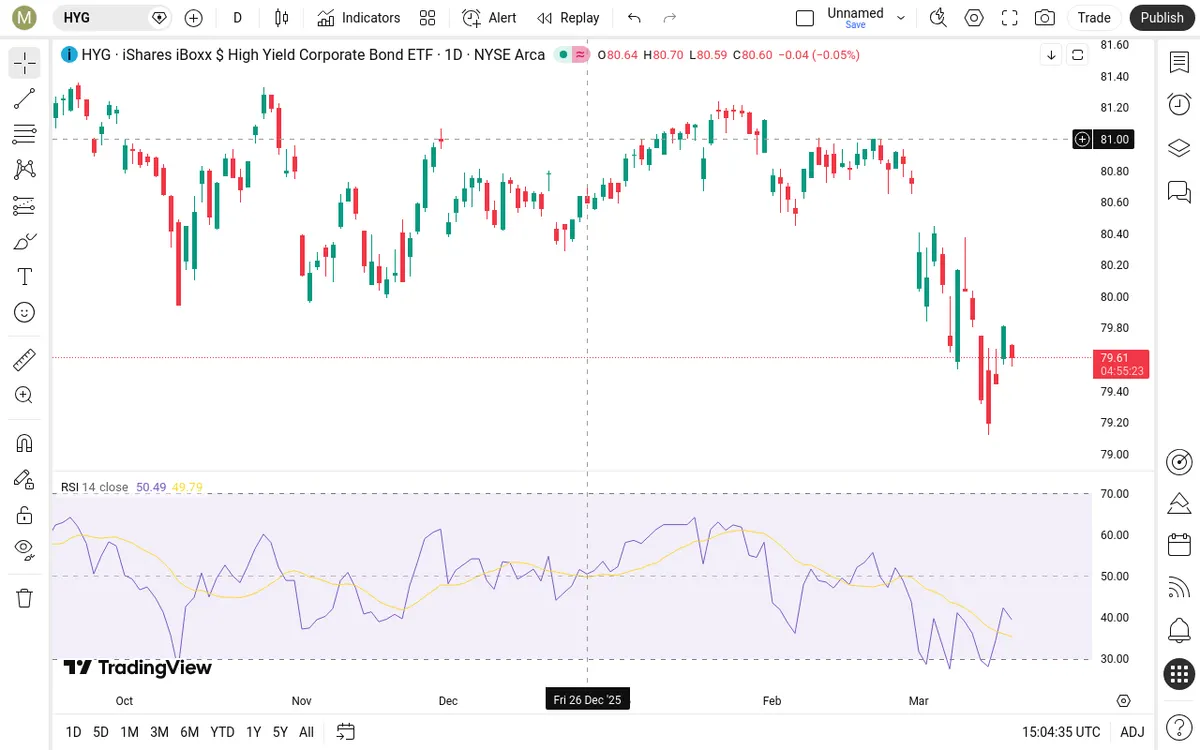Collapse the main pane down arrow
Image resolution: width=1200 pixels, height=750 pixels.
[x=1051, y=55]
